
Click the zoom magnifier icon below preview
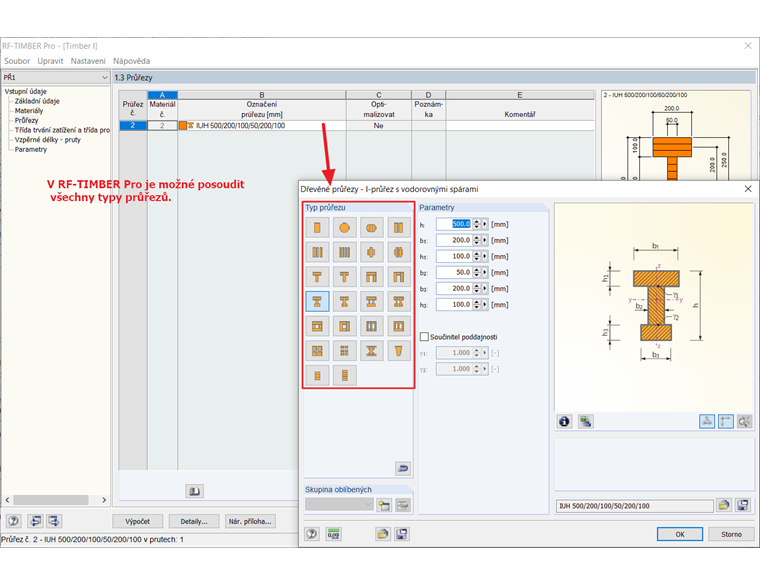[x=744, y=421]
